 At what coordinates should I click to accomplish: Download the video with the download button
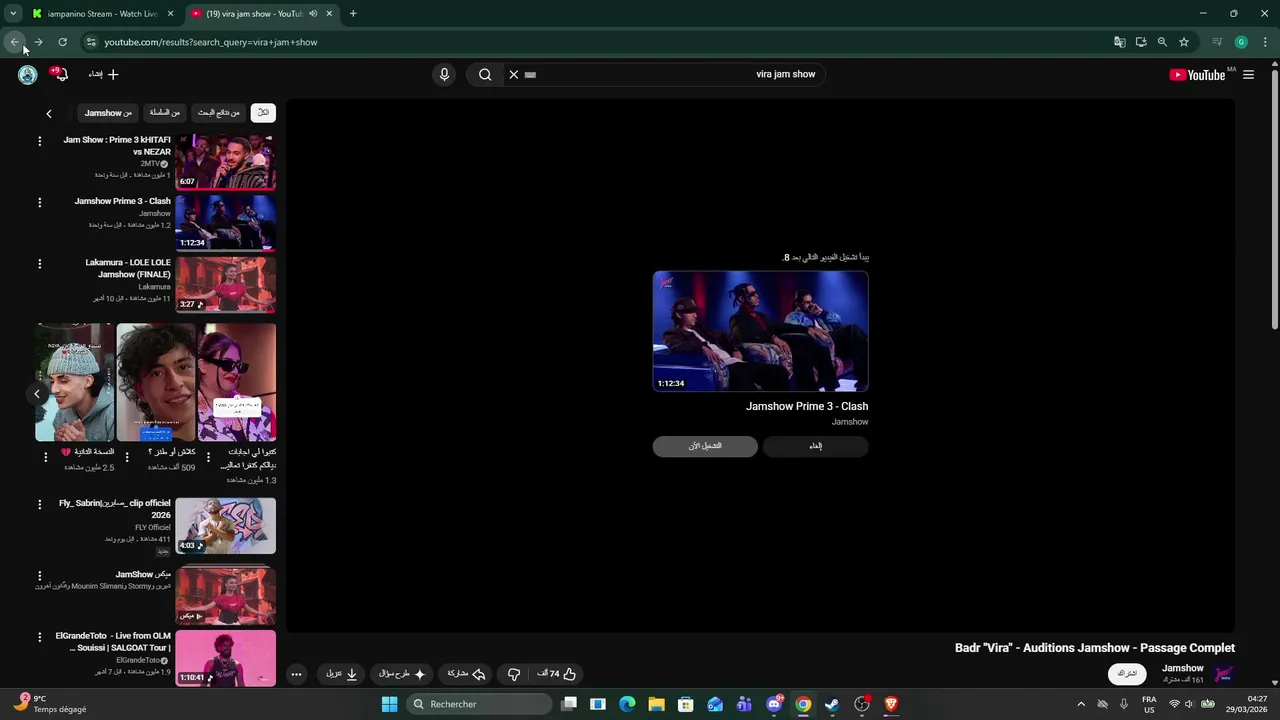point(342,674)
